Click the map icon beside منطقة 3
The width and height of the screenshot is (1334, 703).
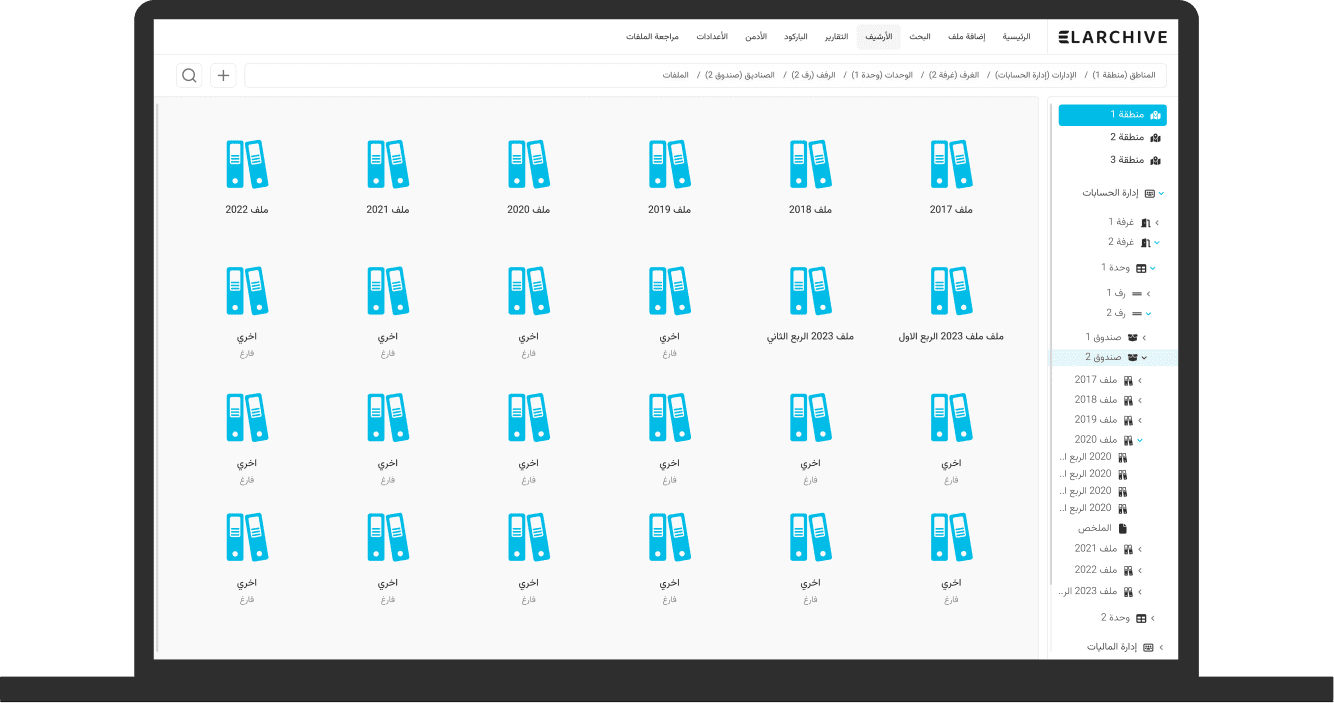pos(1155,160)
